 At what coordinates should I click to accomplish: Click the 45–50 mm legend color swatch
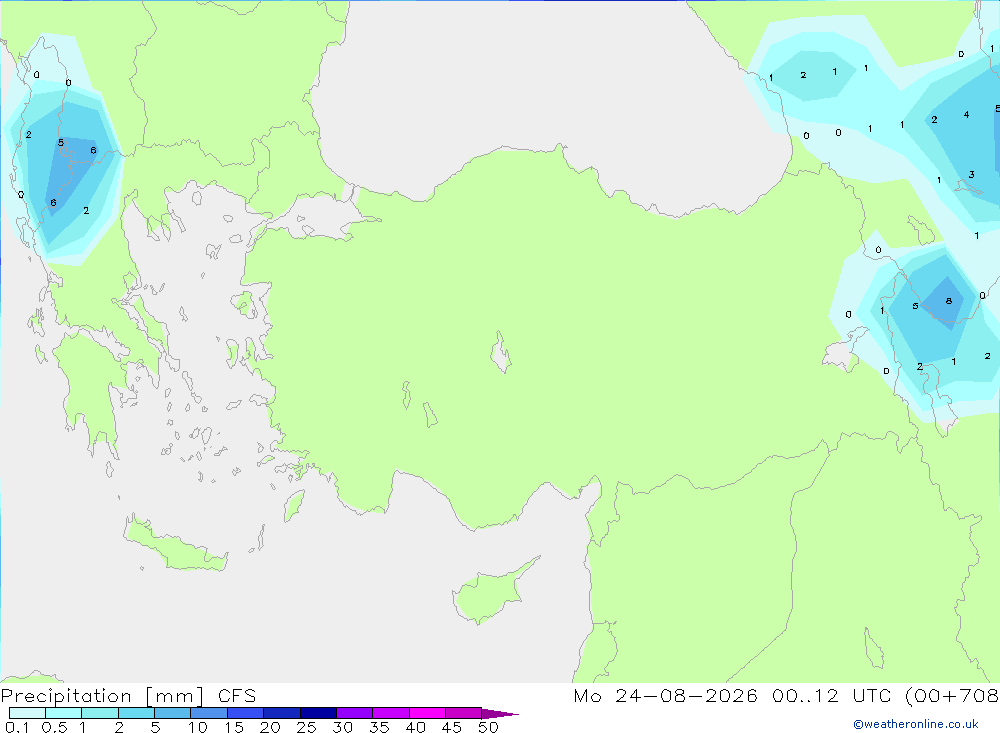463,713
